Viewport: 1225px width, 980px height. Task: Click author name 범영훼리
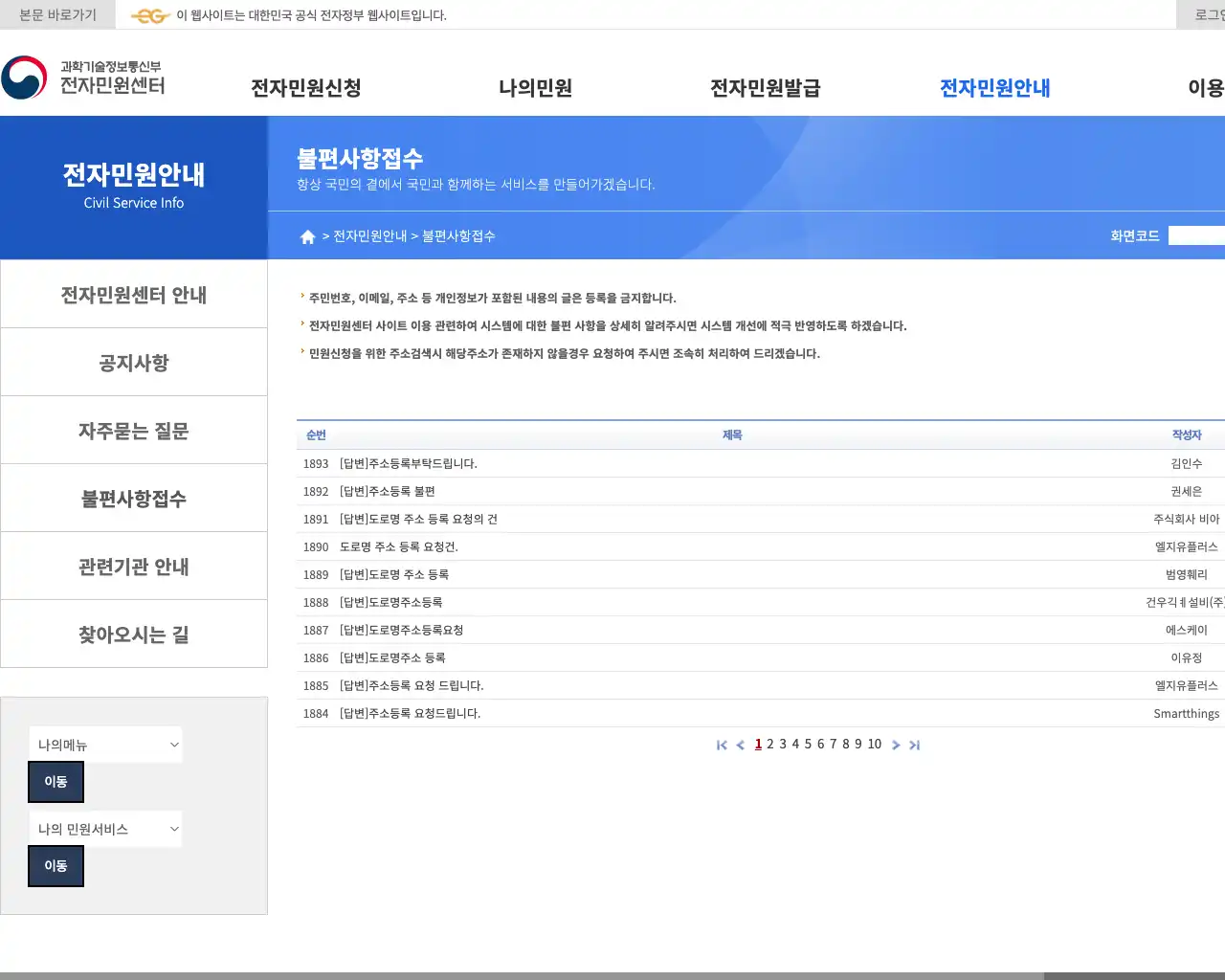tap(1187, 574)
